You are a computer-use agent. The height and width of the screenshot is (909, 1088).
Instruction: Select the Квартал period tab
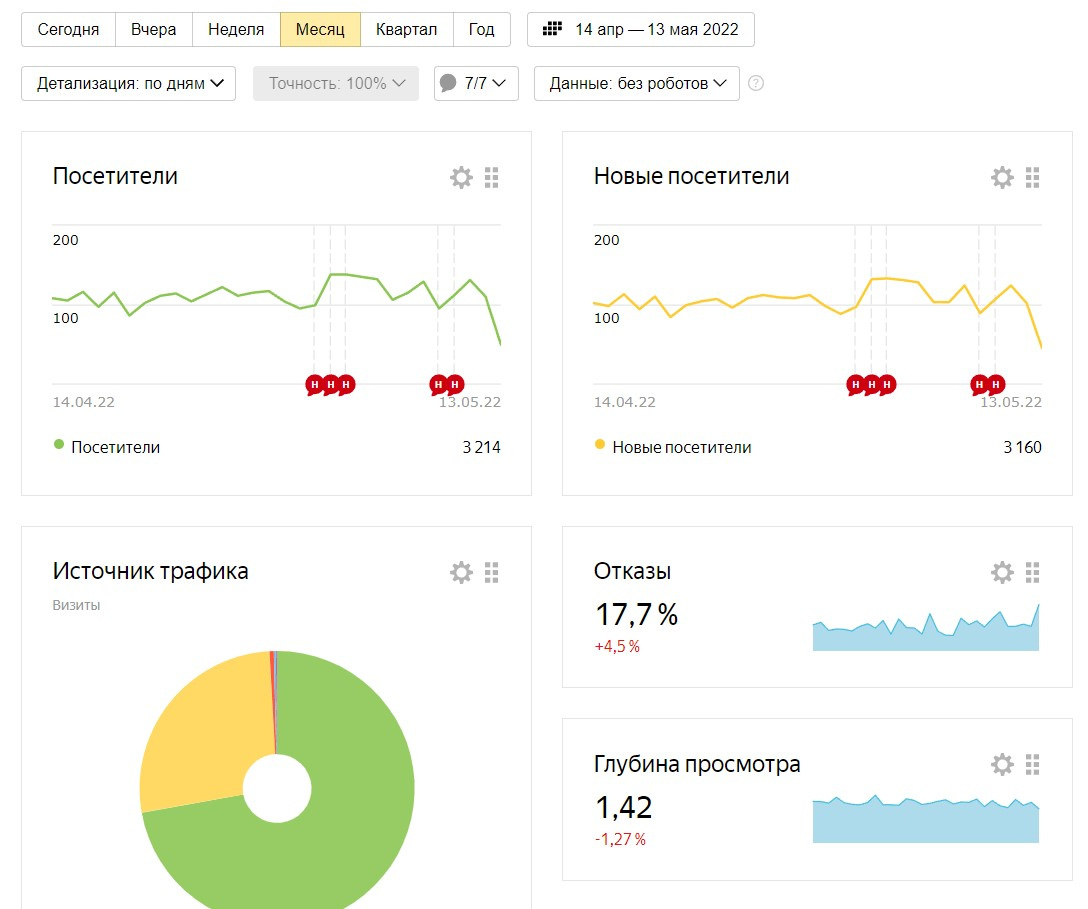tap(406, 30)
